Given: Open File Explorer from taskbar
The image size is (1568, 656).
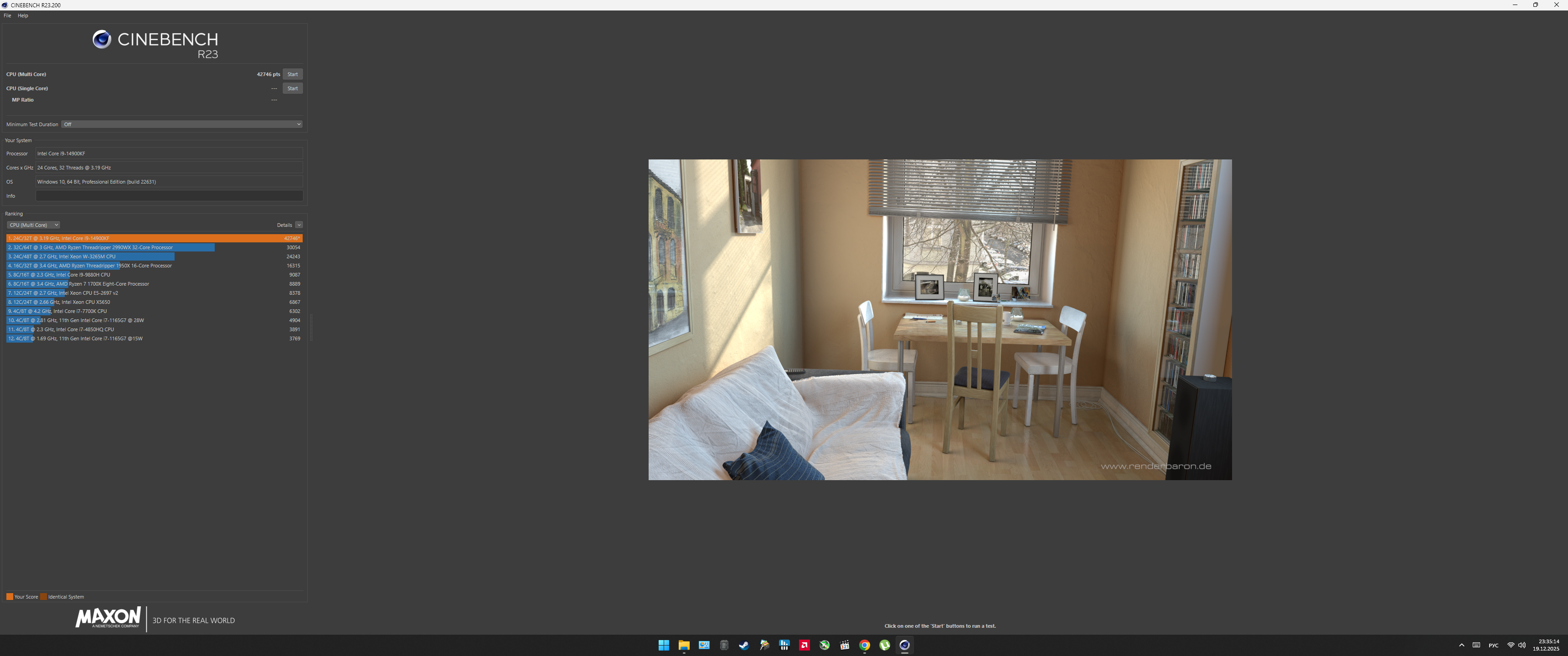Looking at the screenshot, I should tap(684, 645).
